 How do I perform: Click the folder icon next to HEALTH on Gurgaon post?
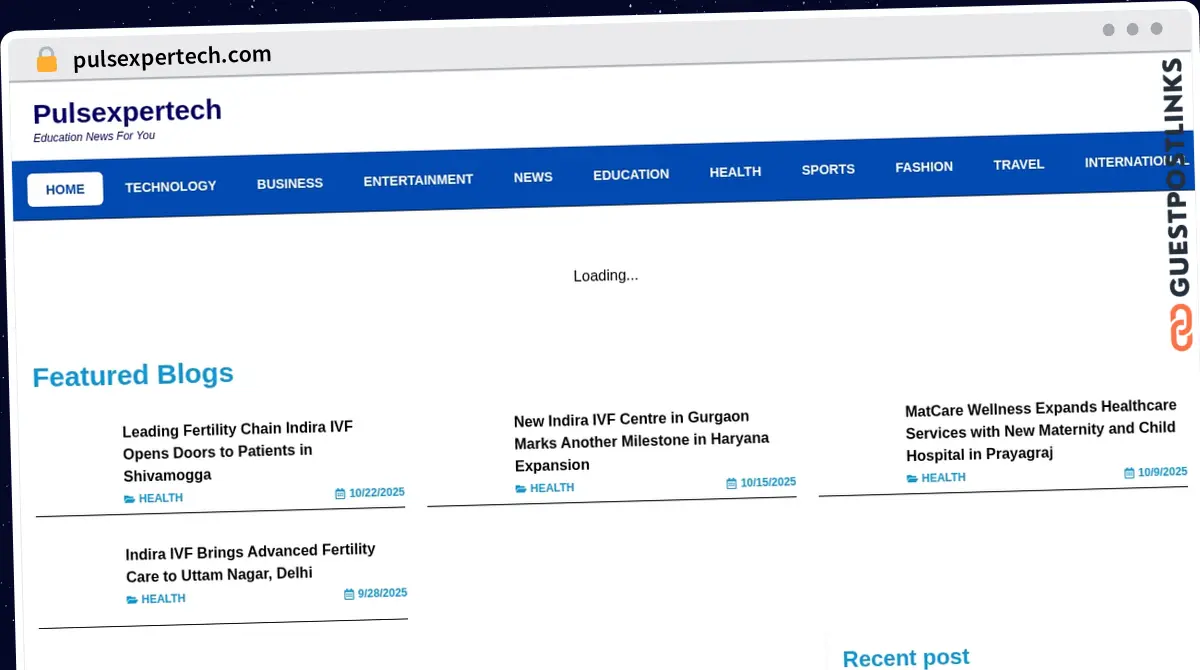519,488
